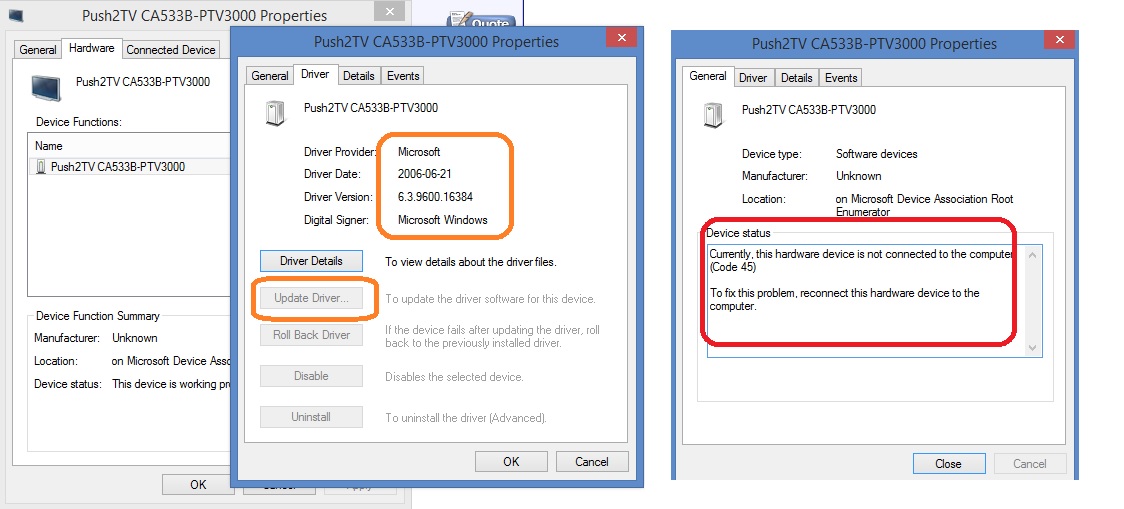Open Connected Device tab in left window

(x=171, y=49)
